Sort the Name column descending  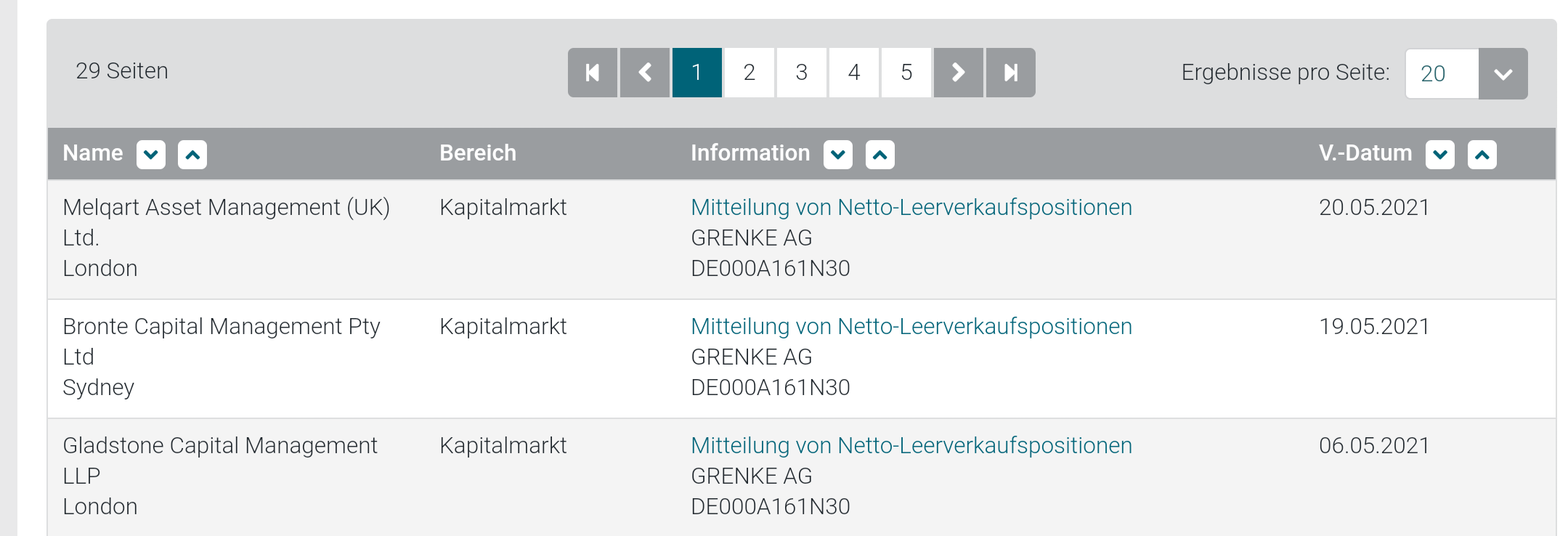150,153
